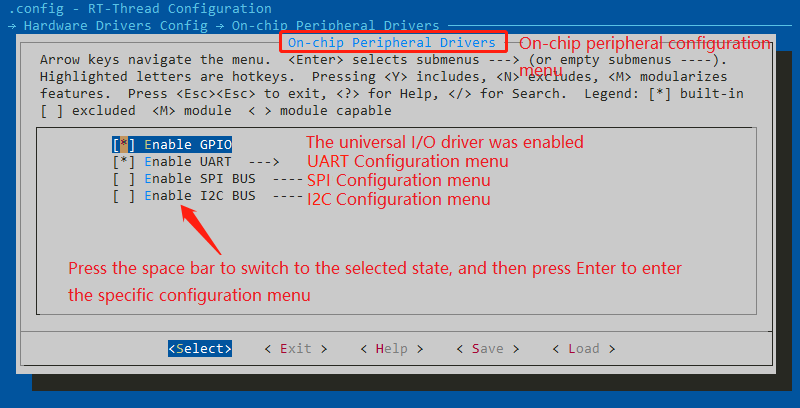Save configuration using < Save >

(487, 349)
